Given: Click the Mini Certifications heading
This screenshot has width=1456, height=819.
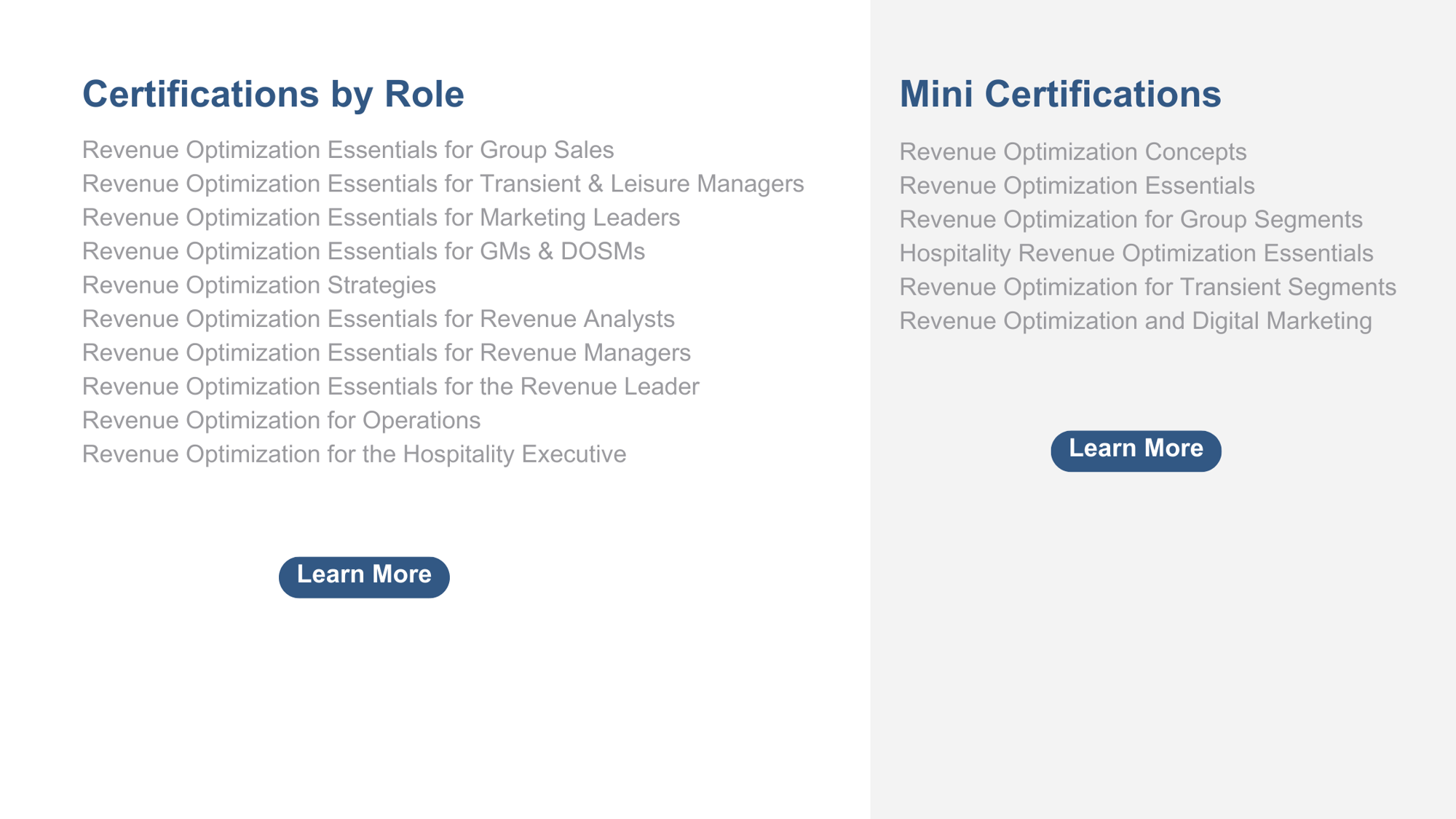Looking at the screenshot, I should click(x=1061, y=95).
